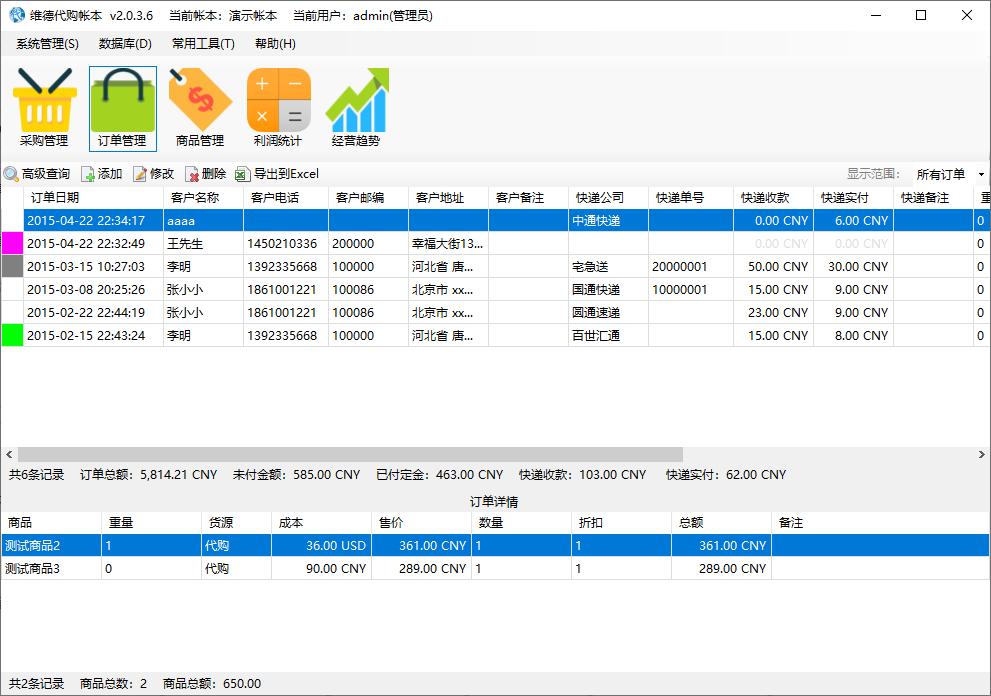This screenshot has height=696, width=991.
Task: Click the horizontal scrollbar of the order list
Action: coord(350,454)
